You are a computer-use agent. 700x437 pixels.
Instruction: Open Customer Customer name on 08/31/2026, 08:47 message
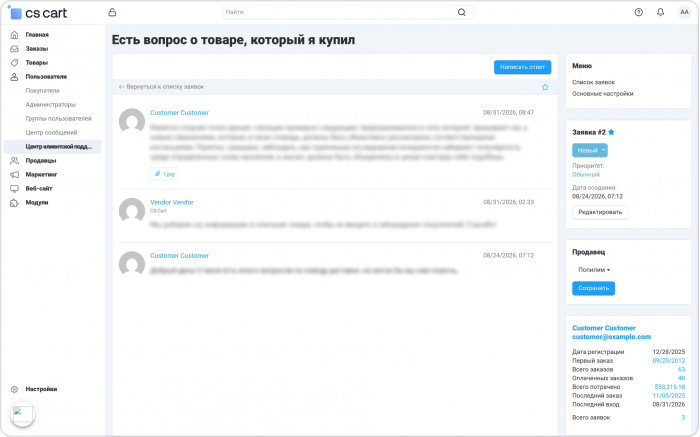[x=179, y=113]
